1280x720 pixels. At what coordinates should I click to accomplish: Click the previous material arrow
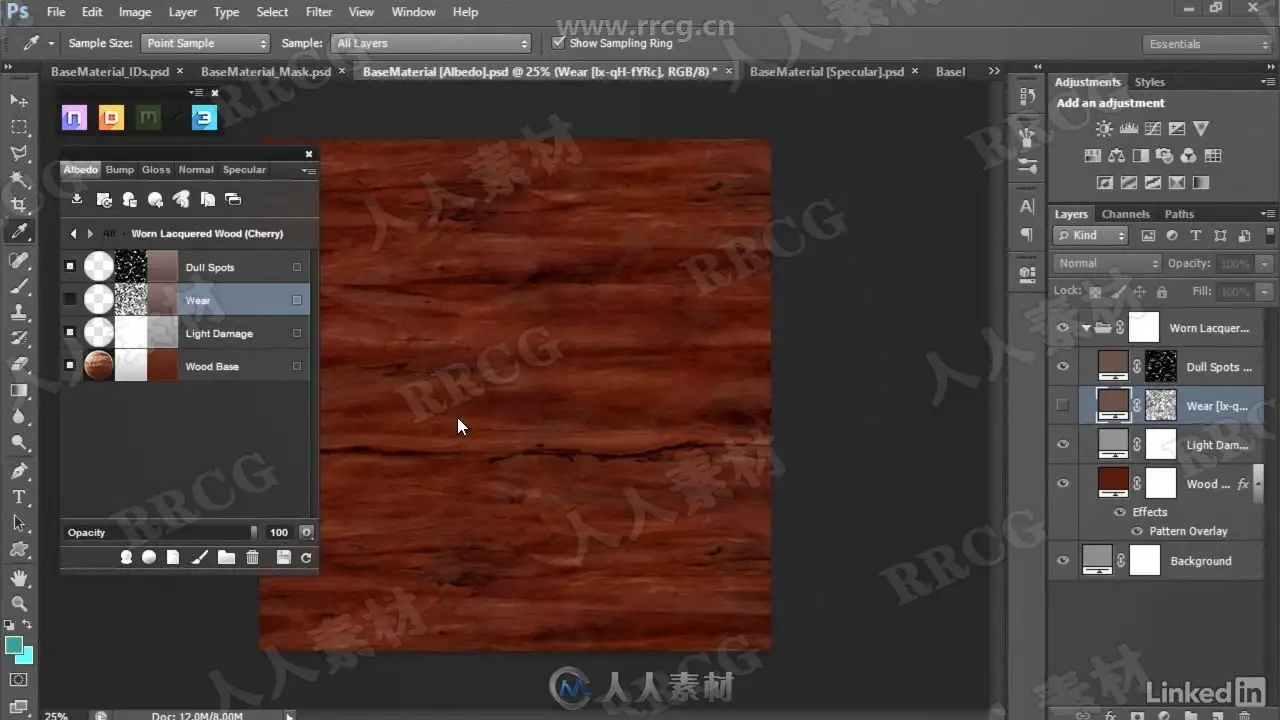(74, 234)
